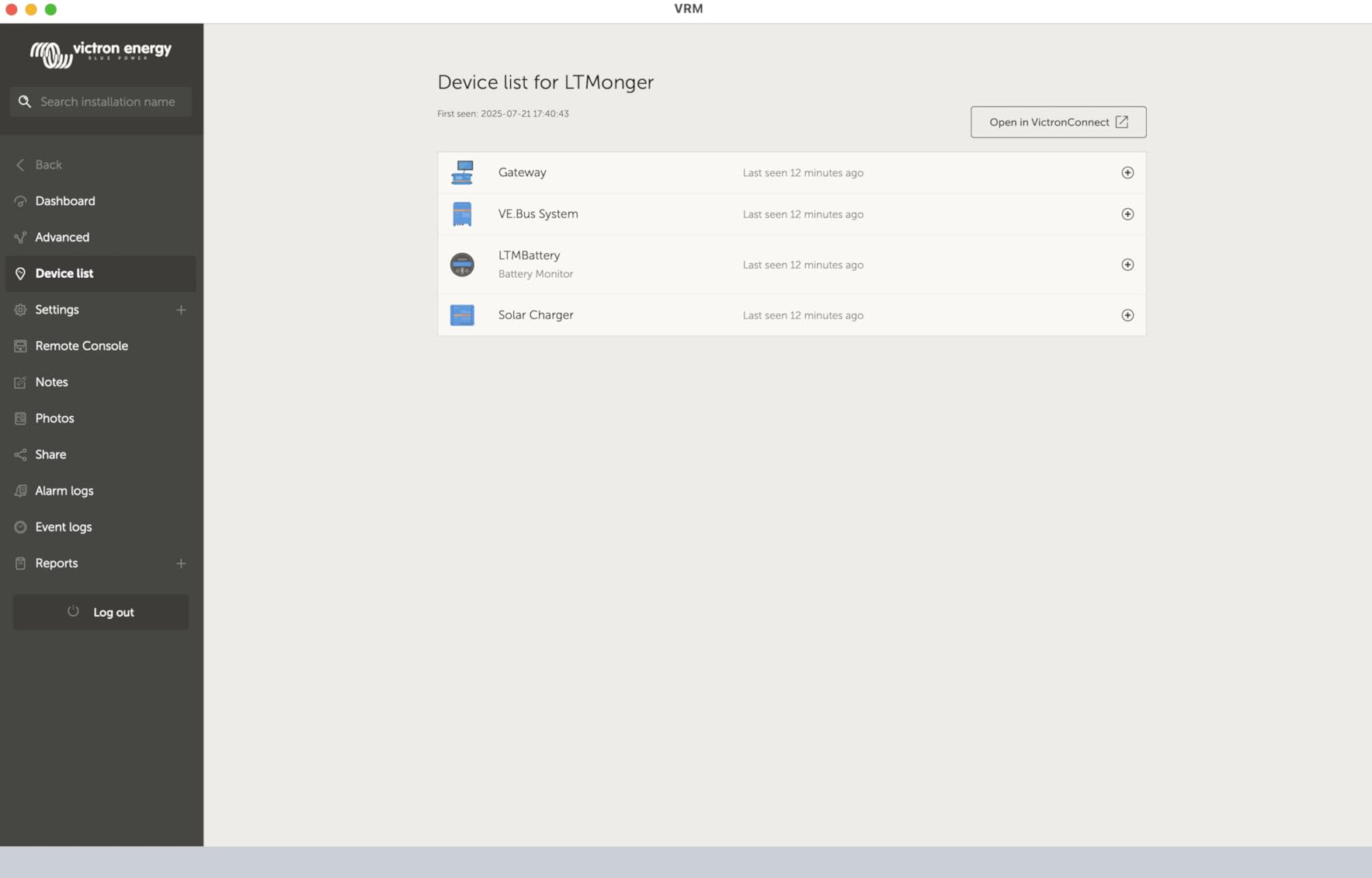Click the VRM window title
1372x878 pixels.
[x=689, y=9]
